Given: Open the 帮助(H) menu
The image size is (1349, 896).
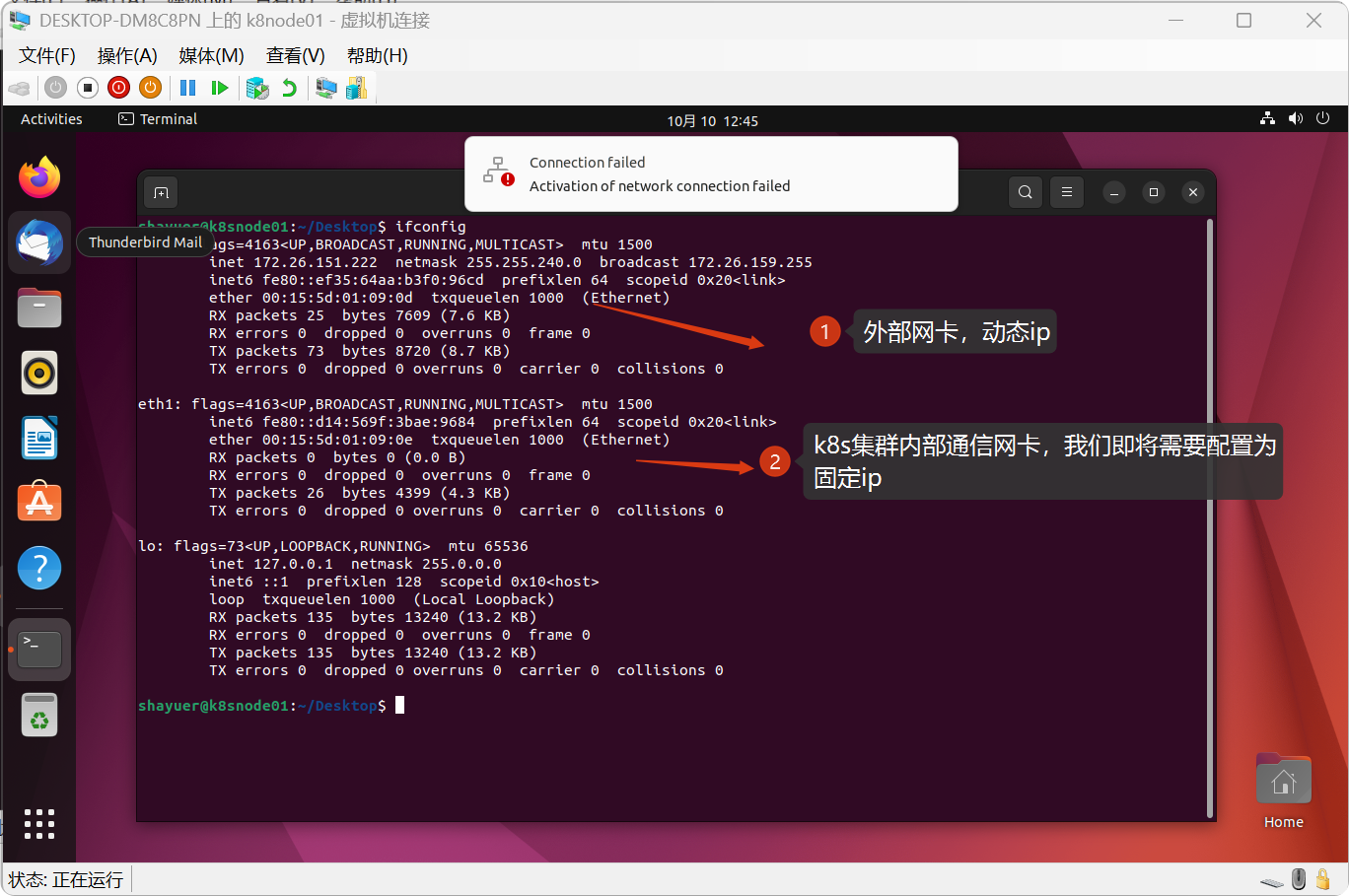Looking at the screenshot, I should point(377,56).
